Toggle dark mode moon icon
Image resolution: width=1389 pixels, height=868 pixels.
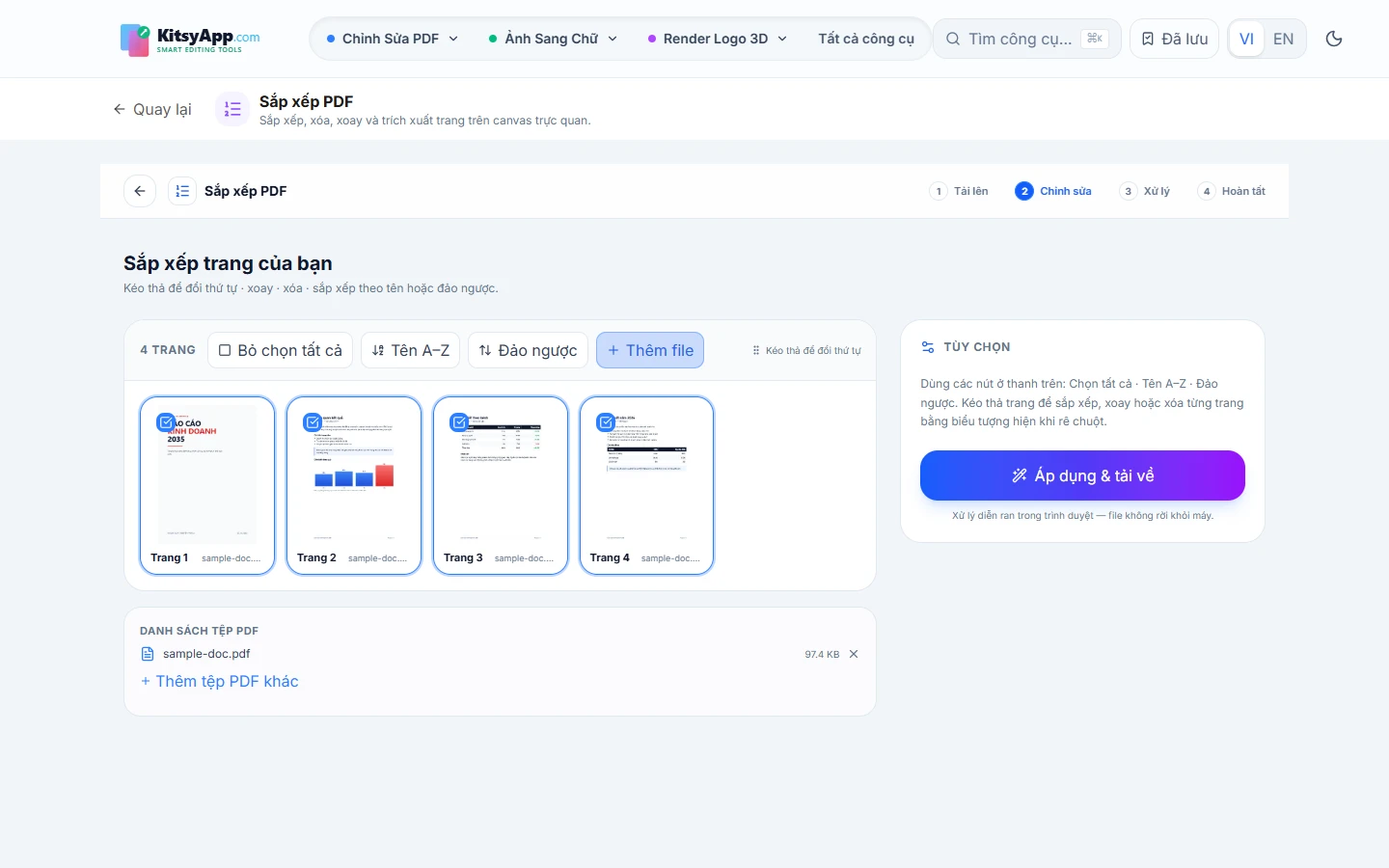coord(1334,39)
